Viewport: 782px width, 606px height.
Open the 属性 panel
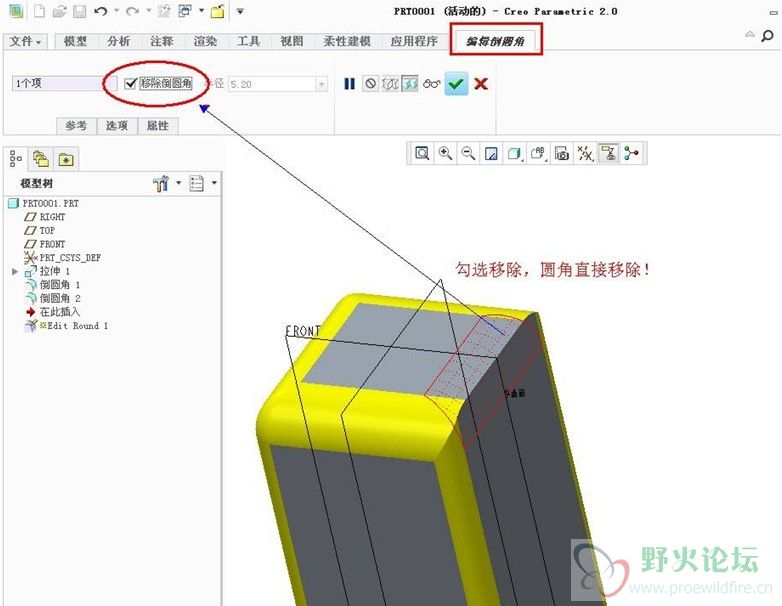(x=158, y=126)
